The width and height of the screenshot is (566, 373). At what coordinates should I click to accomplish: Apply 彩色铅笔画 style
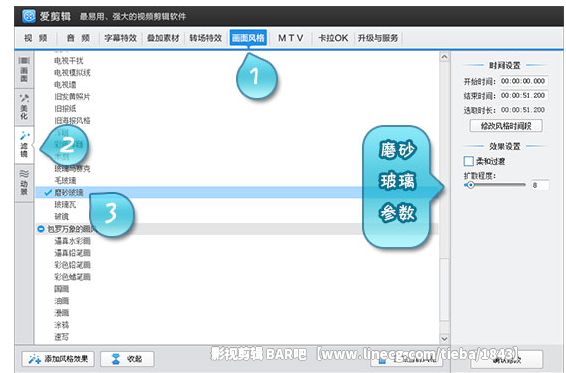(x=72, y=265)
